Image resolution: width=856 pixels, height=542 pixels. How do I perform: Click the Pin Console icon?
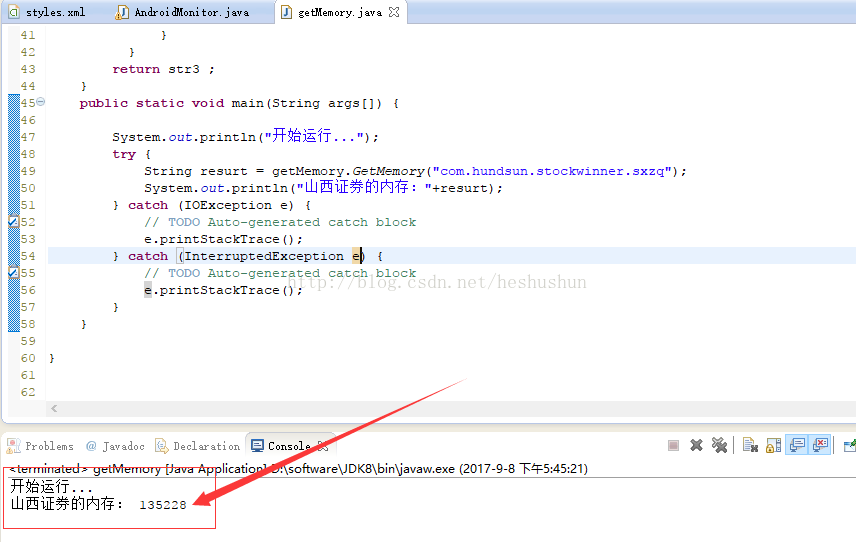(849, 446)
